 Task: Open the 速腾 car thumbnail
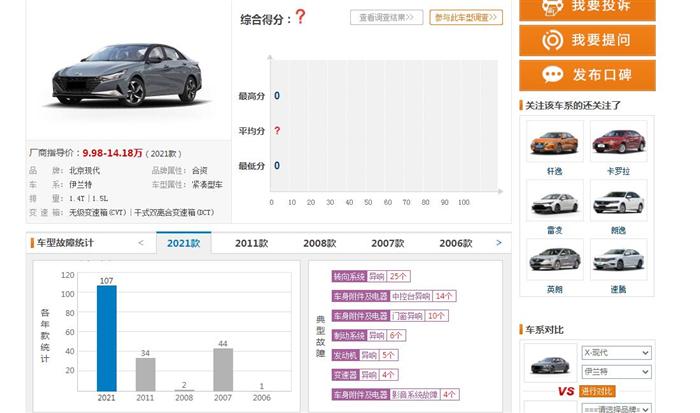click(x=618, y=259)
